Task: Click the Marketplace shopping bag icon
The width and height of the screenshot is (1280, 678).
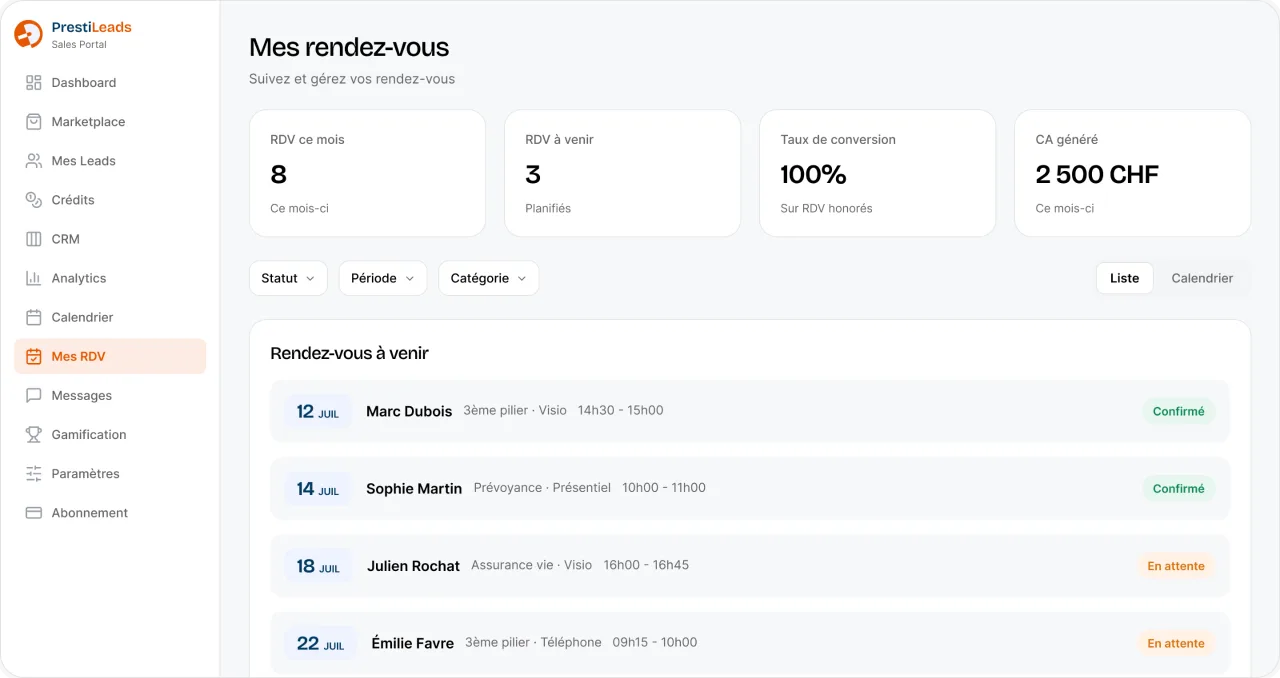Action: coord(33,122)
